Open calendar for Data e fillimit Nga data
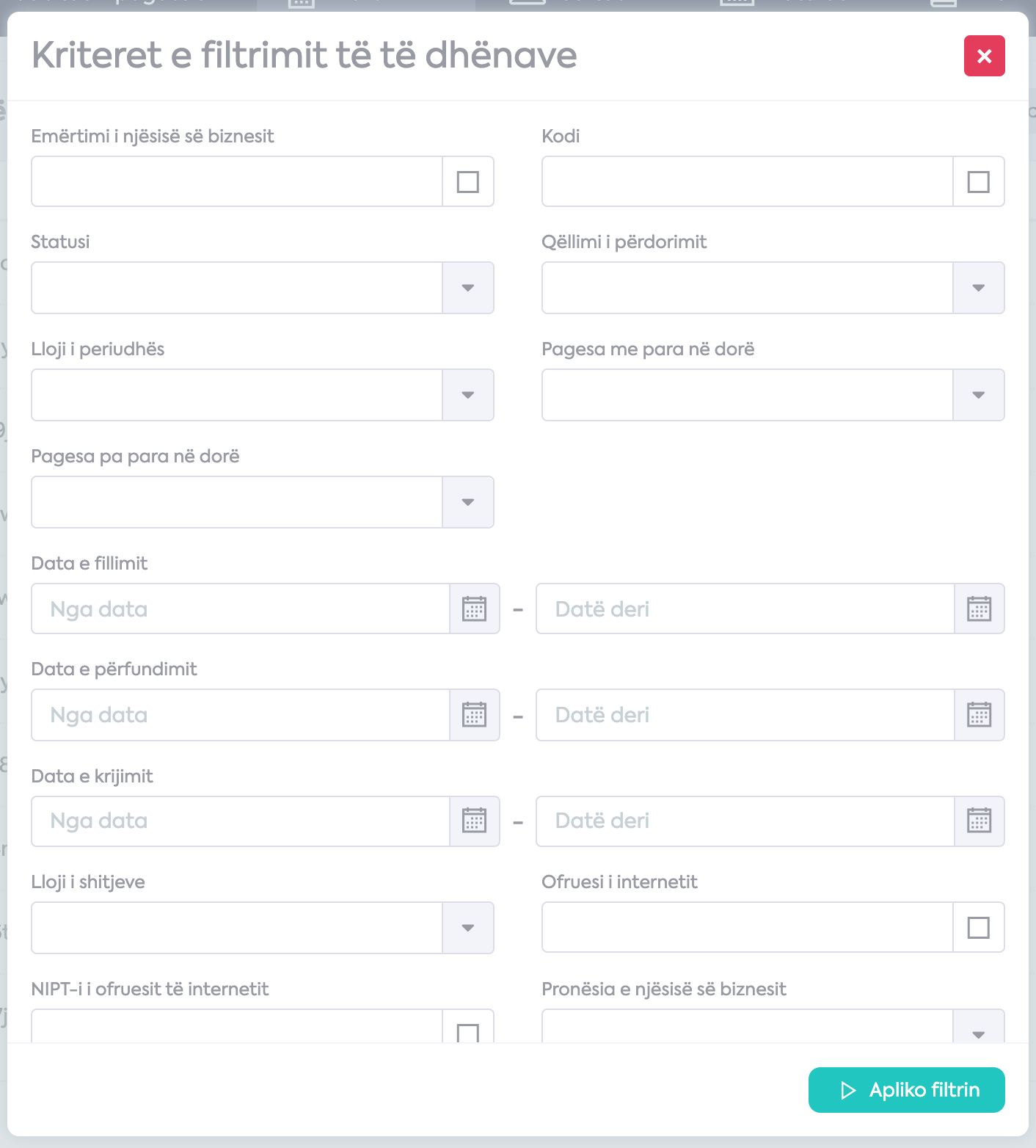1036x1148 pixels. [x=475, y=608]
